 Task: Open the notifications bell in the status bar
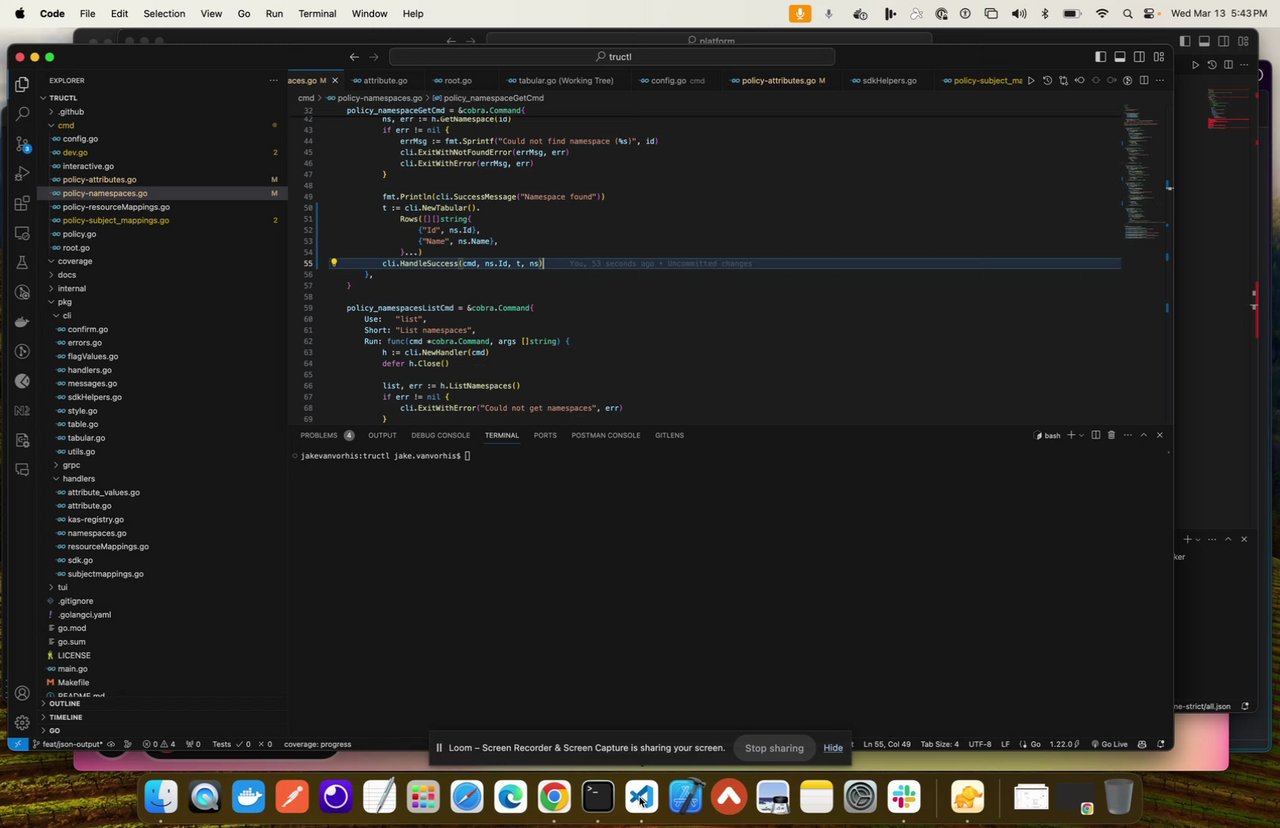coord(1161,744)
